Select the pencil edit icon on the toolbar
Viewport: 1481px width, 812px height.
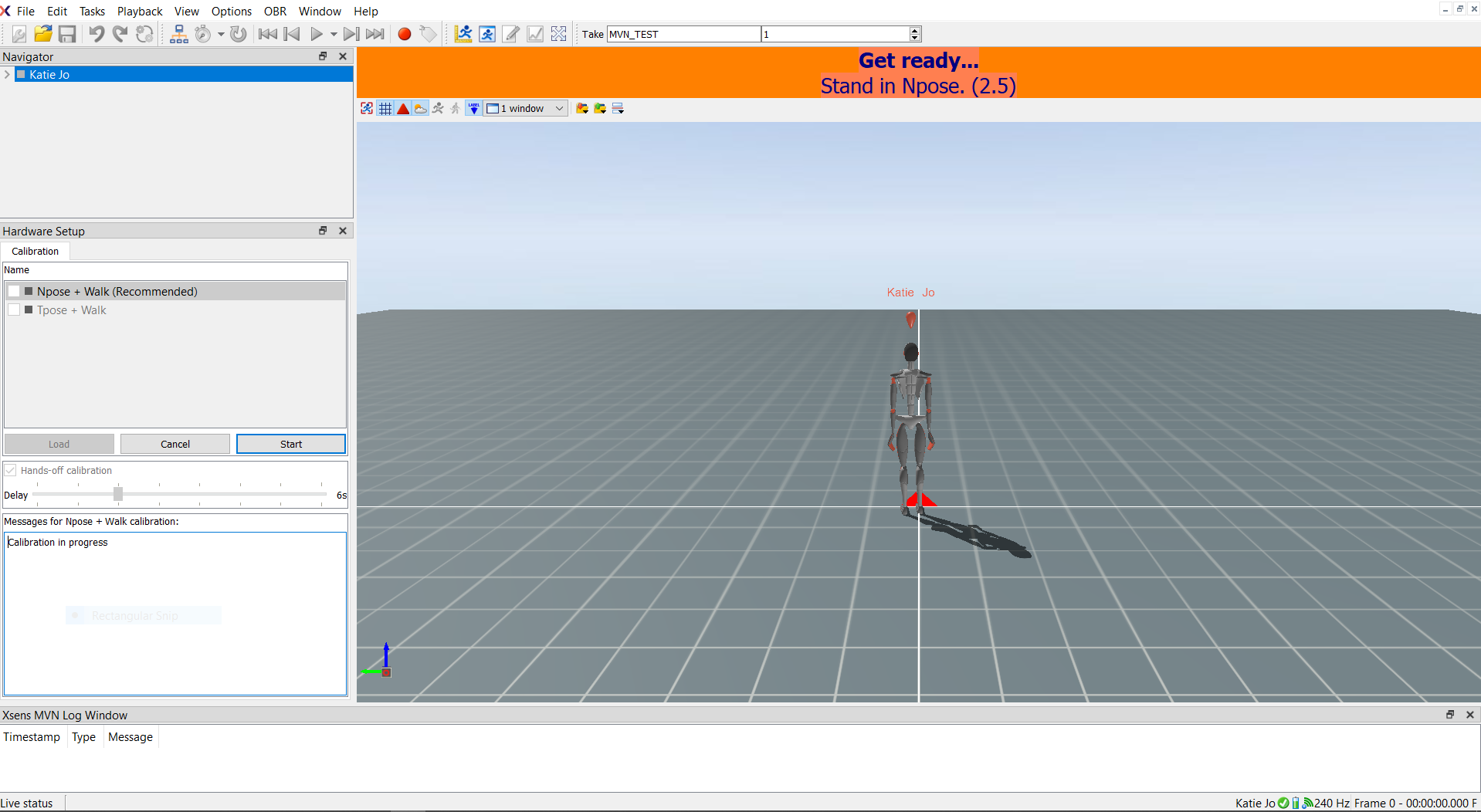point(510,34)
